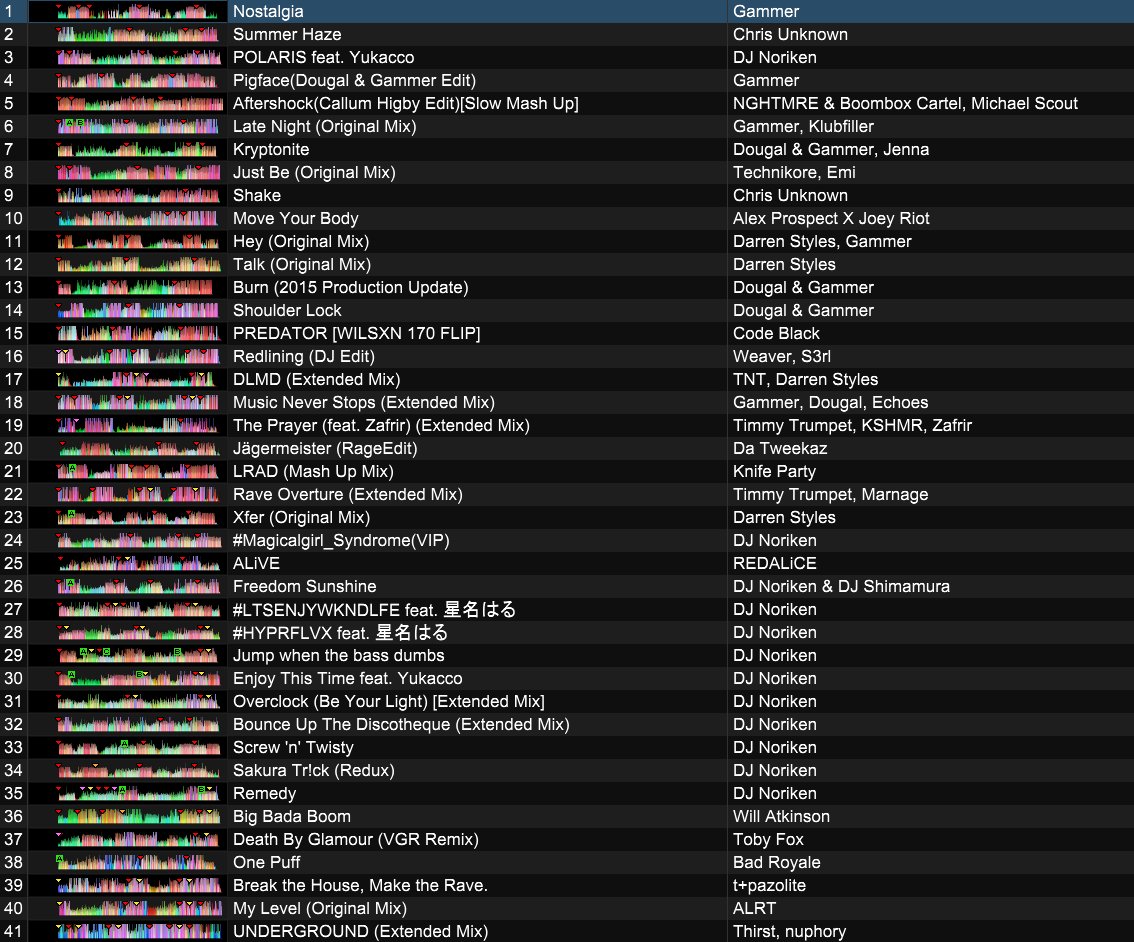
Task: Select the track One Puff
Action: click(x=266, y=862)
